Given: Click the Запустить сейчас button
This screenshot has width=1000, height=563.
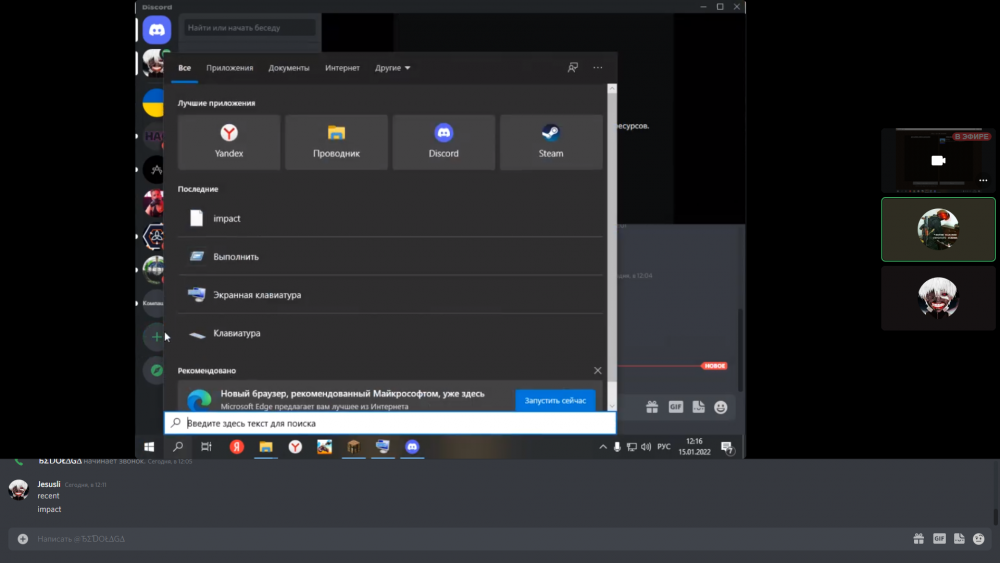Looking at the screenshot, I should (x=555, y=400).
